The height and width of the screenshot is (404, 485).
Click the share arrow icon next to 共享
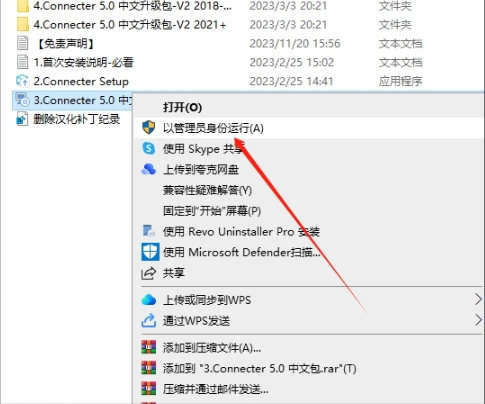point(148,273)
